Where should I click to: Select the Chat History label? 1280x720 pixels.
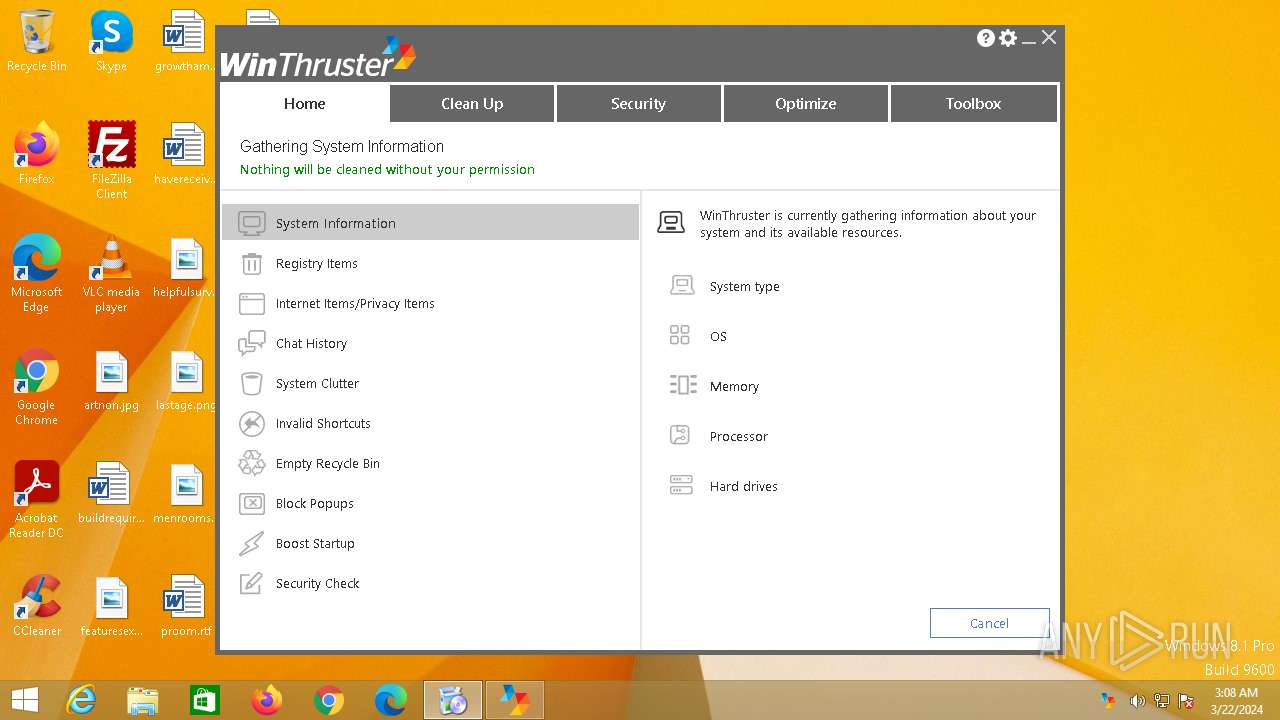point(311,343)
